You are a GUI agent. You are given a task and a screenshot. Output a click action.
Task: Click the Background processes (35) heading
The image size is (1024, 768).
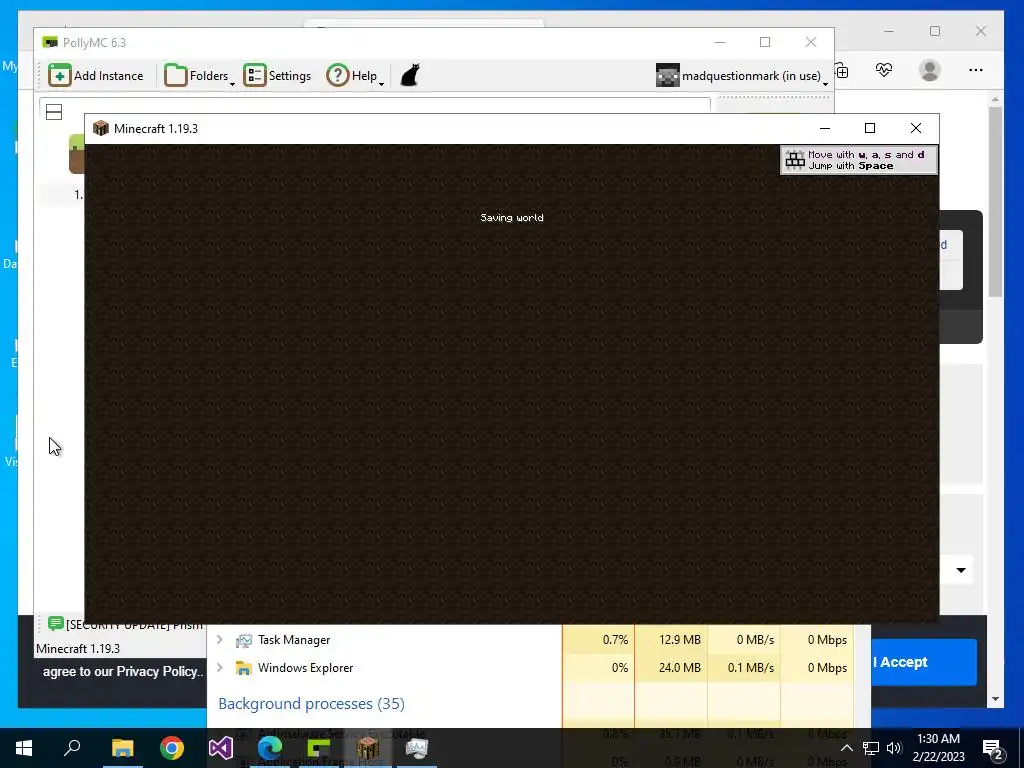click(312, 703)
